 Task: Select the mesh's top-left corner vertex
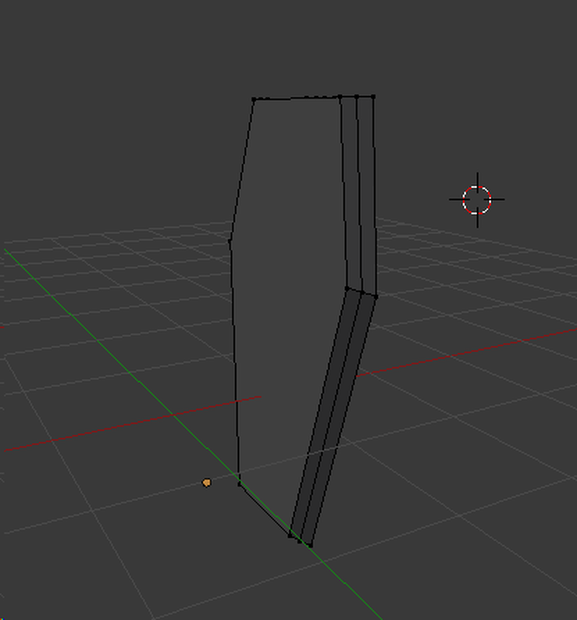[254, 99]
